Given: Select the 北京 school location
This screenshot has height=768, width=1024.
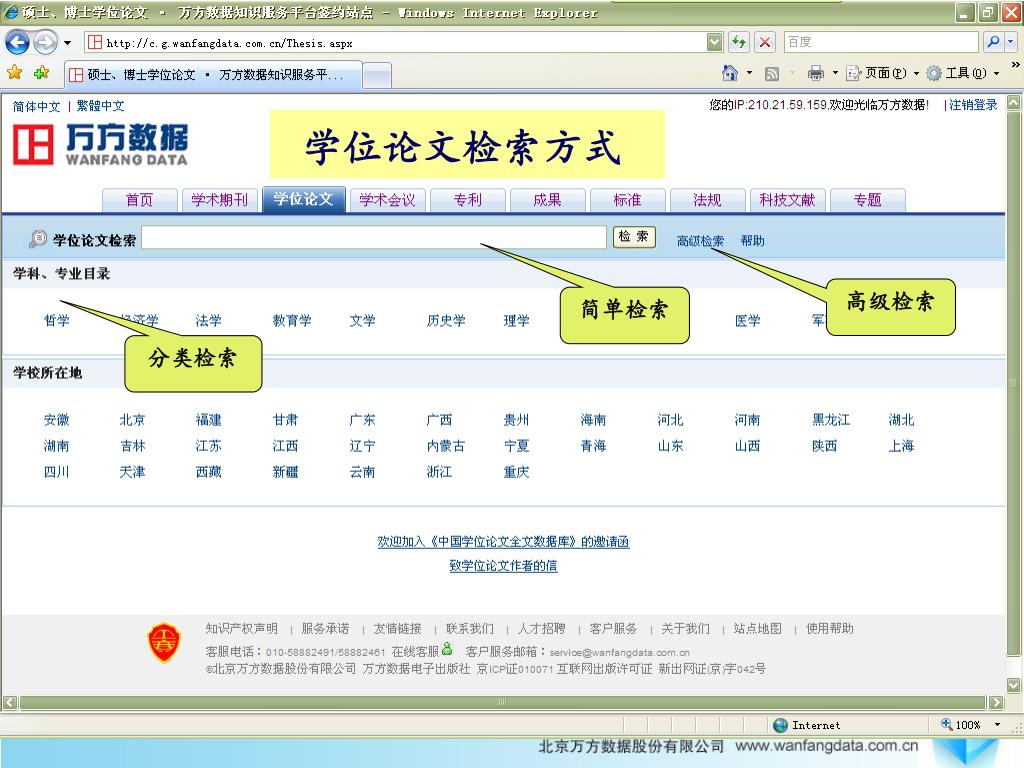Looking at the screenshot, I should tap(133, 420).
